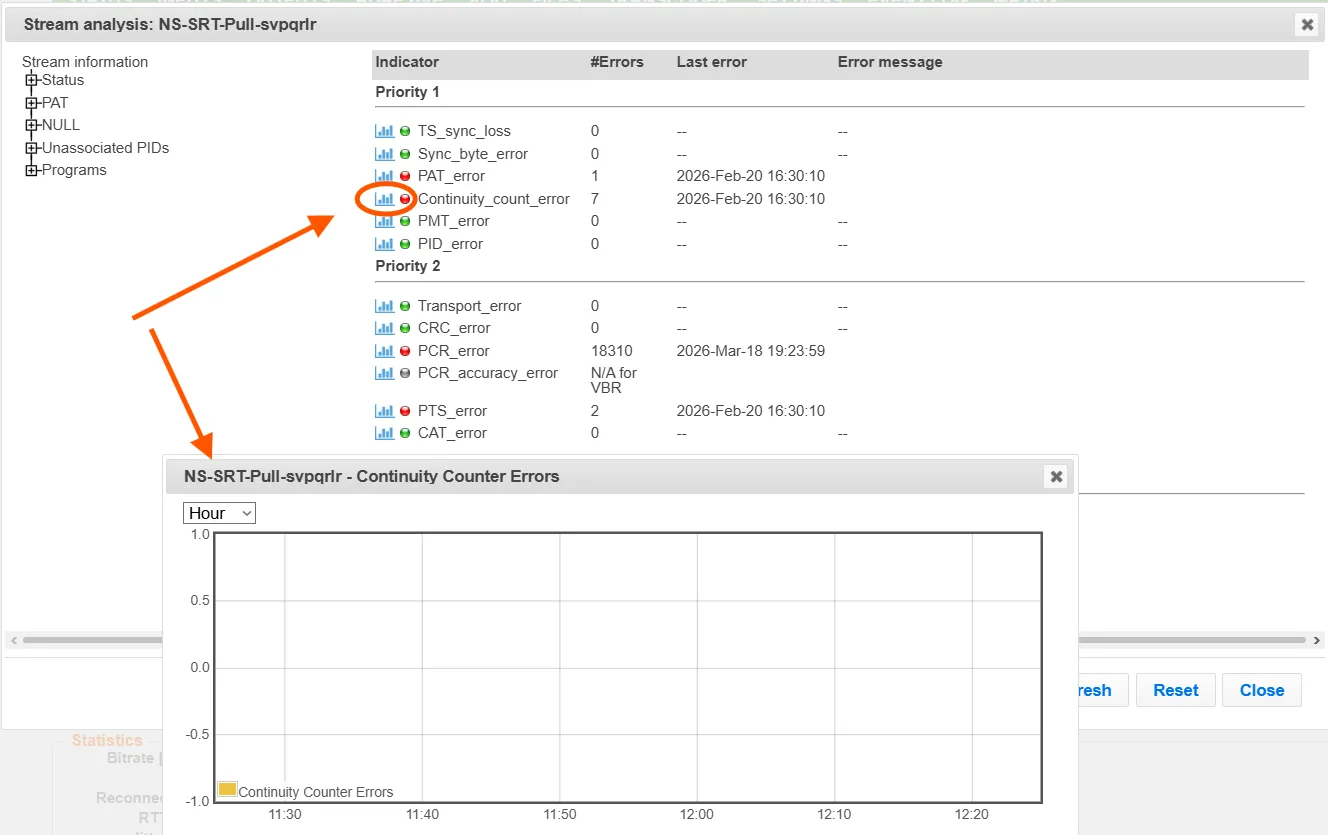This screenshot has width=1328, height=835.
Task: Open the PCR_accuracy_error chart icon
Action: pos(384,373)
